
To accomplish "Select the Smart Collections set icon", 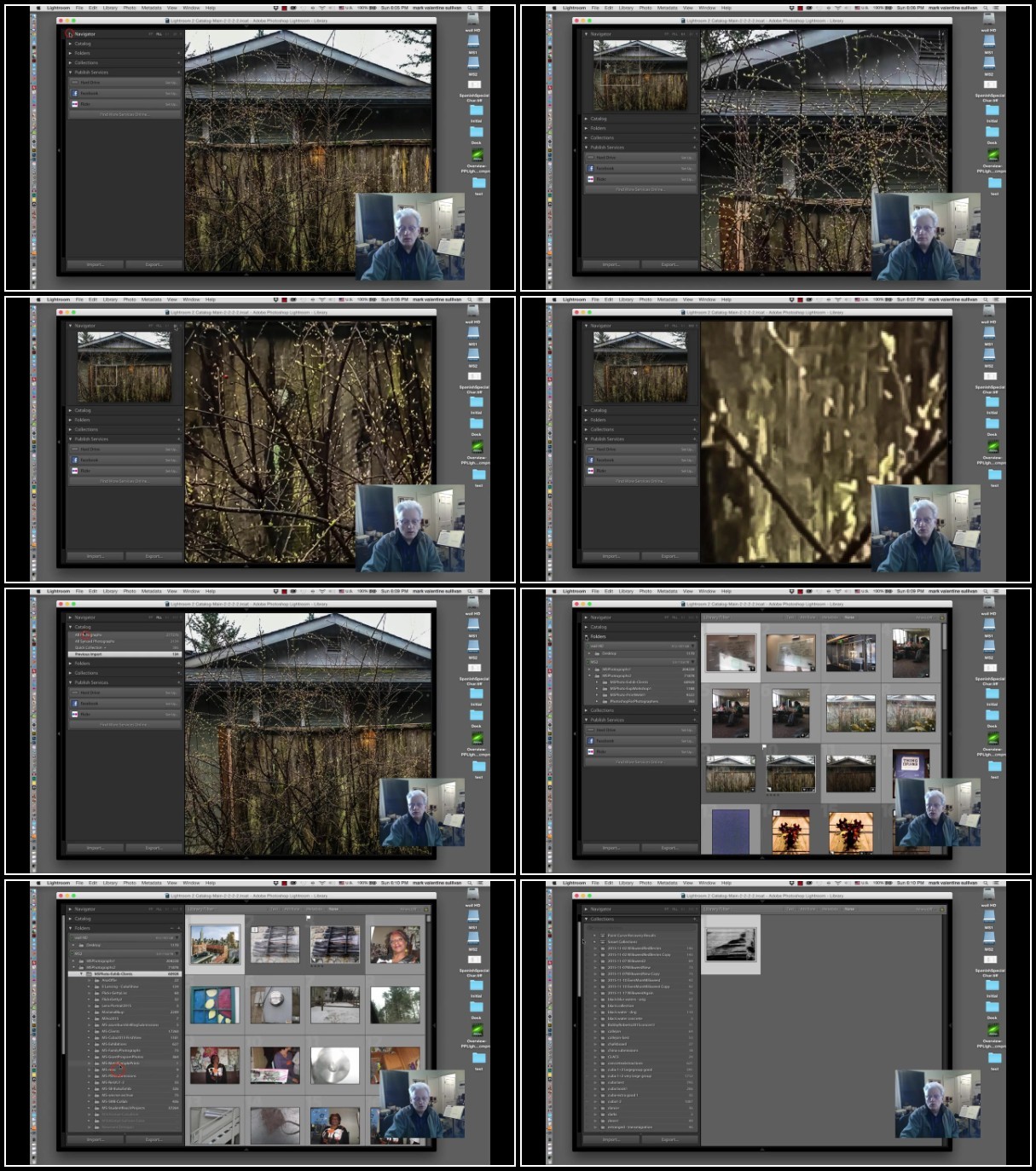I will pyautogui.click(x=603, y=942).
